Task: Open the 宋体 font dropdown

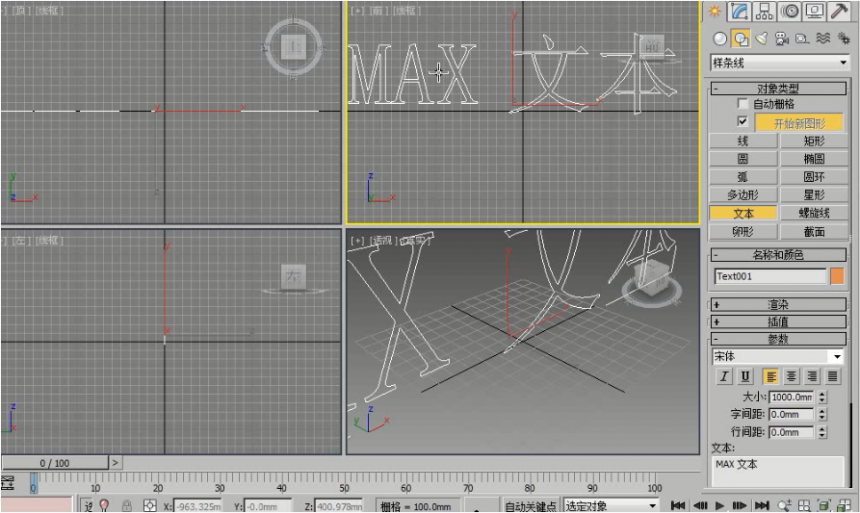Action: point(778,356)
